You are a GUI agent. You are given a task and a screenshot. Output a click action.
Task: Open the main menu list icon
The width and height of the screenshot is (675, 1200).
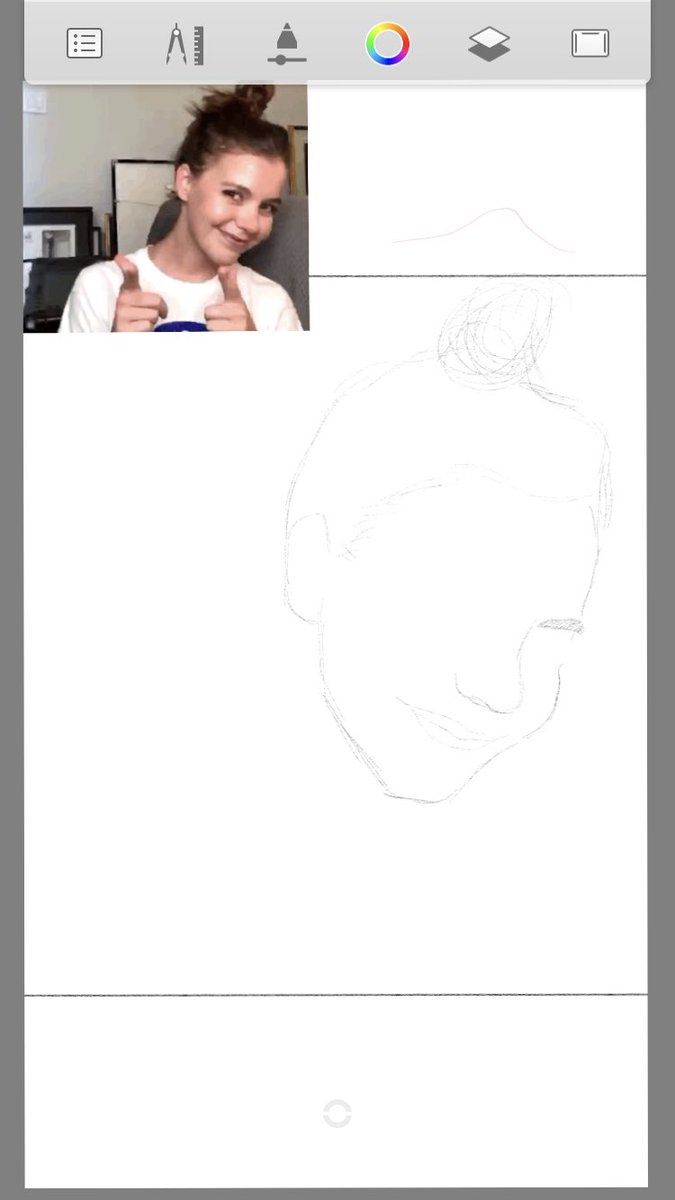[84, 43]
